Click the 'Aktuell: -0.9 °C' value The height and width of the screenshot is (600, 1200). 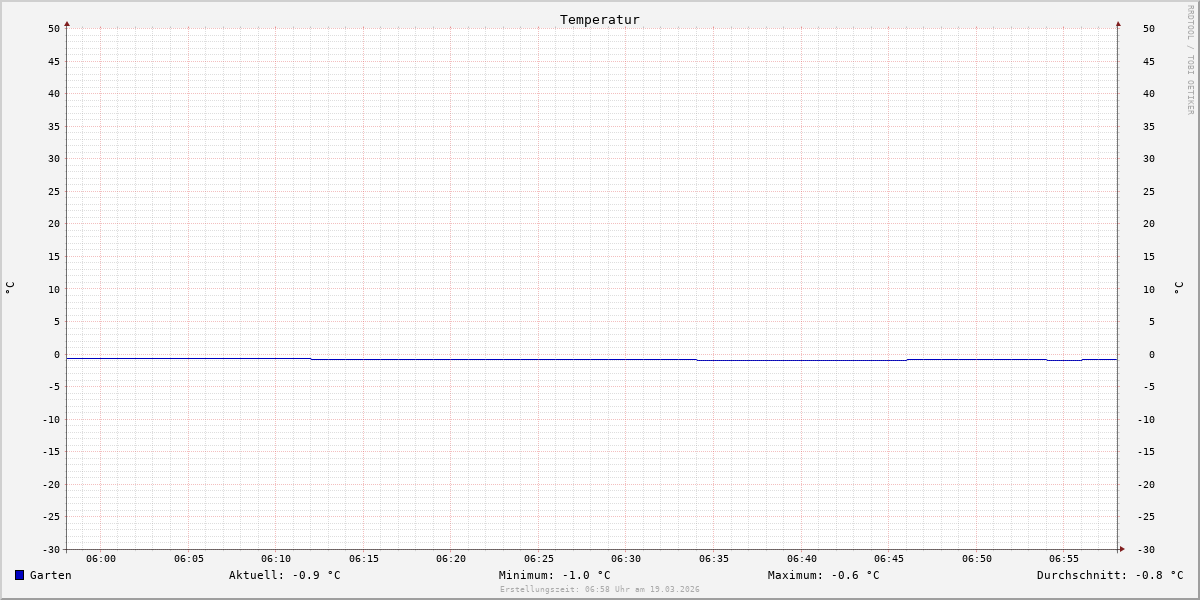click(285, 575)
